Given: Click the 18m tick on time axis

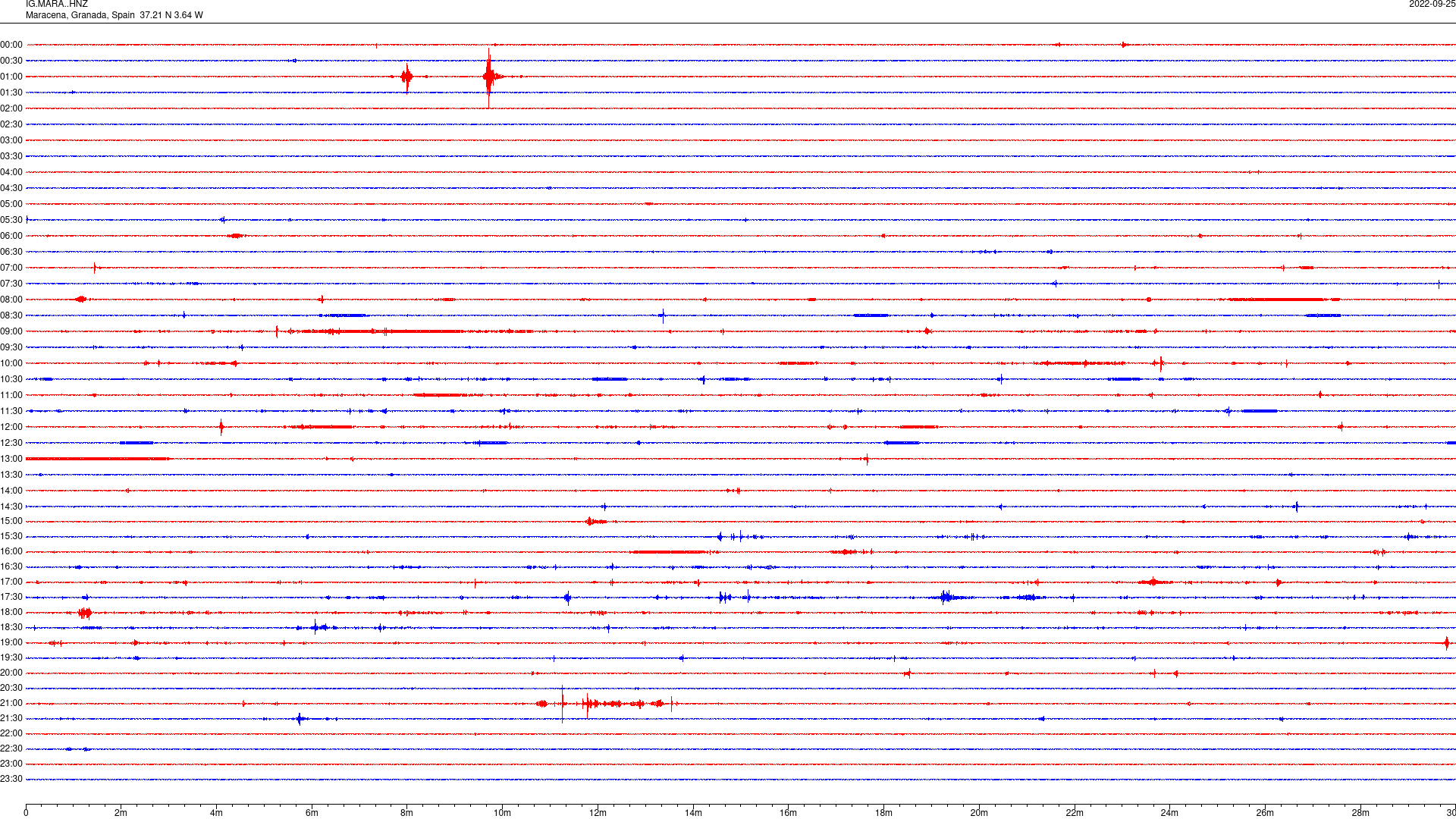Looking at the screenshot, I should pos(883,813).
